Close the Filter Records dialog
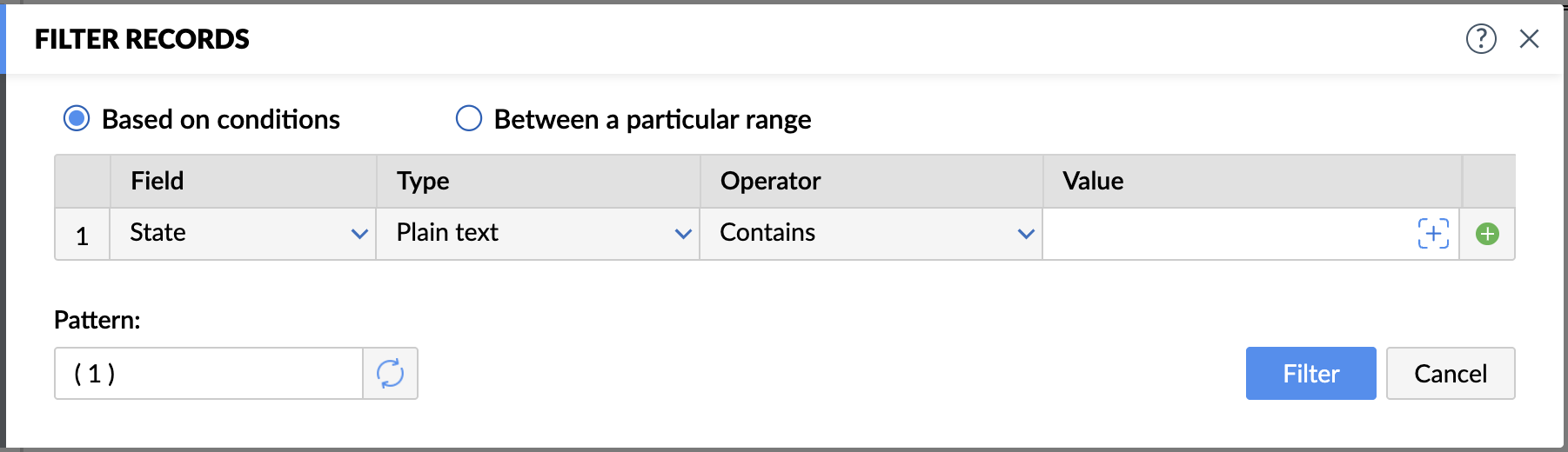 1529,38
